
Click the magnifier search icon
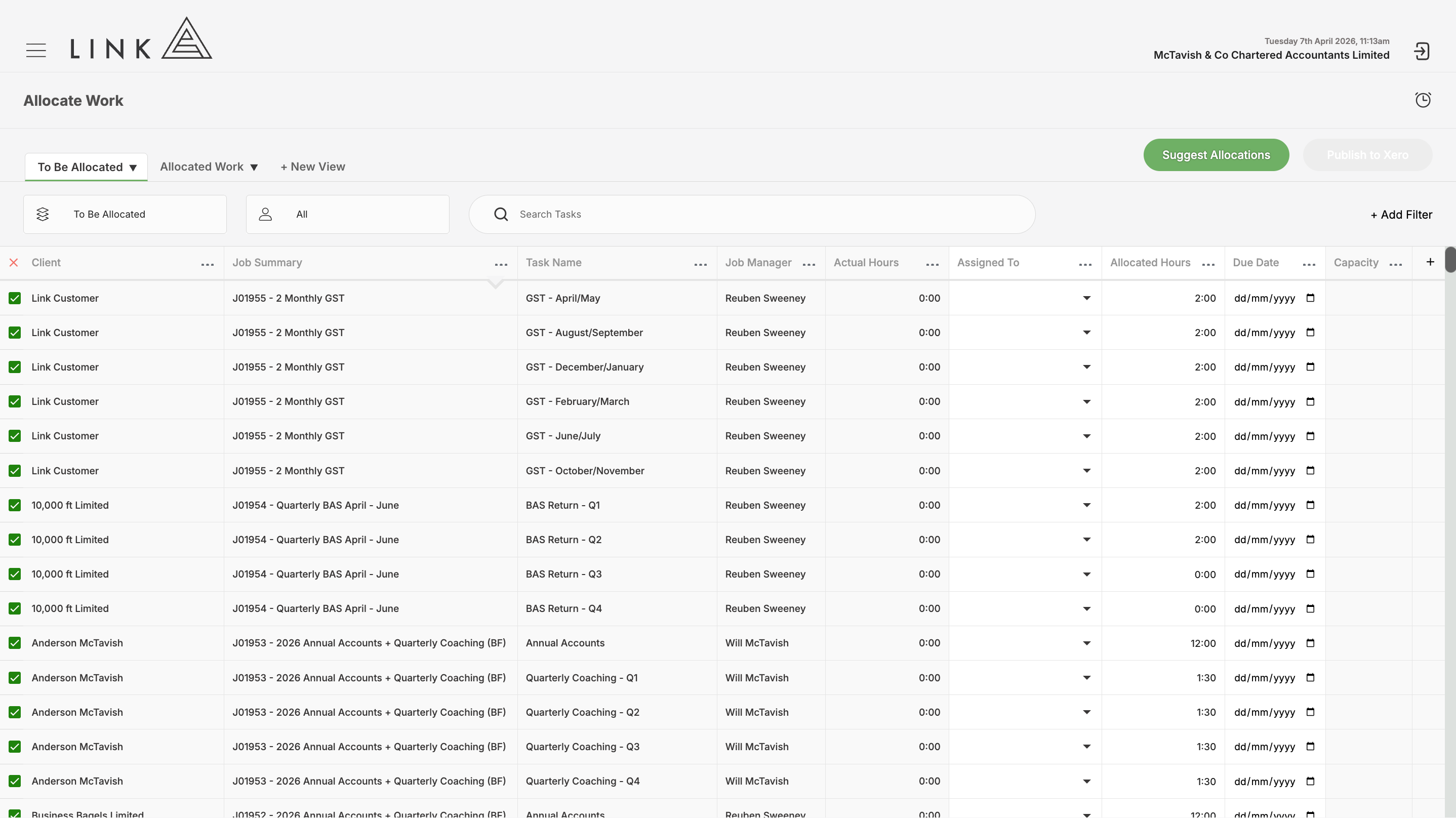(x=501, y=214)
